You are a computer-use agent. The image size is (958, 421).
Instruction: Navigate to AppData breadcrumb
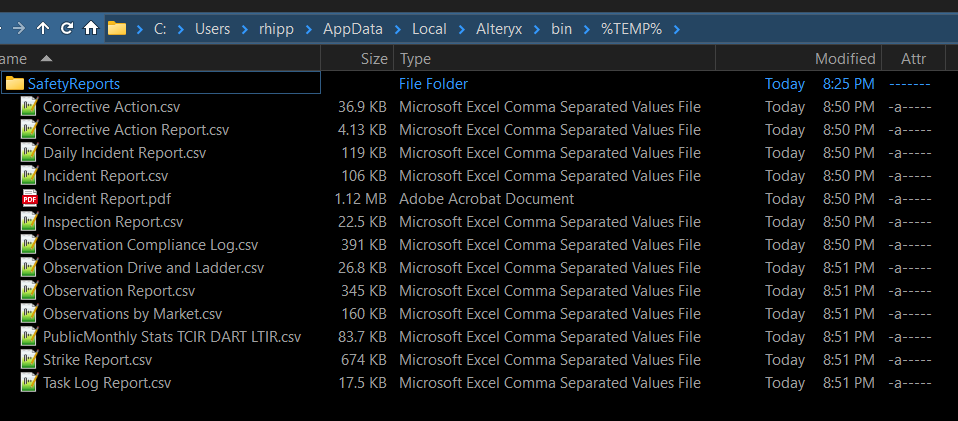coord(353,29)
